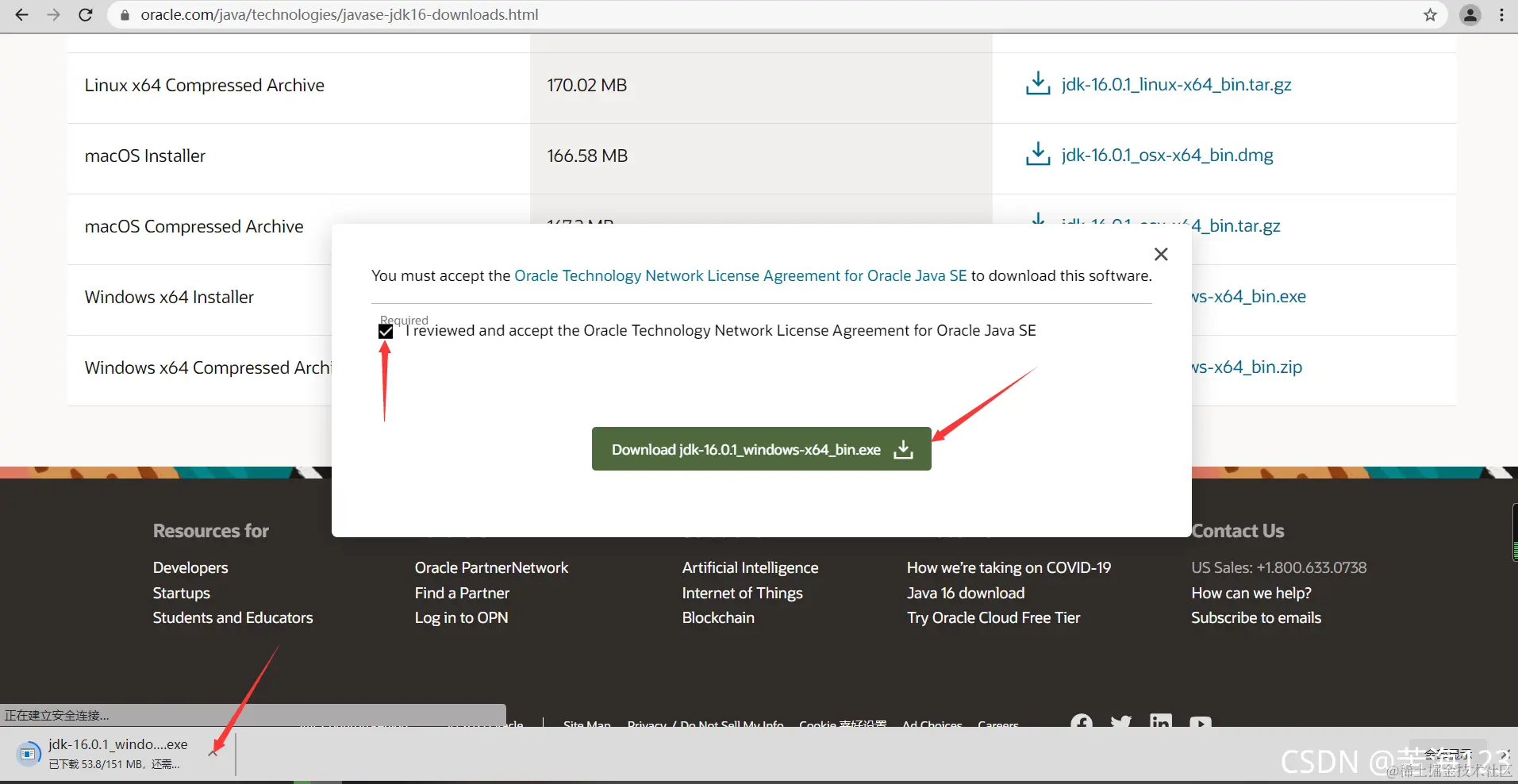Click the jdk-16.0.1_osx-x64_bin.dmg link
The width and height of the screenshot is (1518, 784).
pos(1167,155)
